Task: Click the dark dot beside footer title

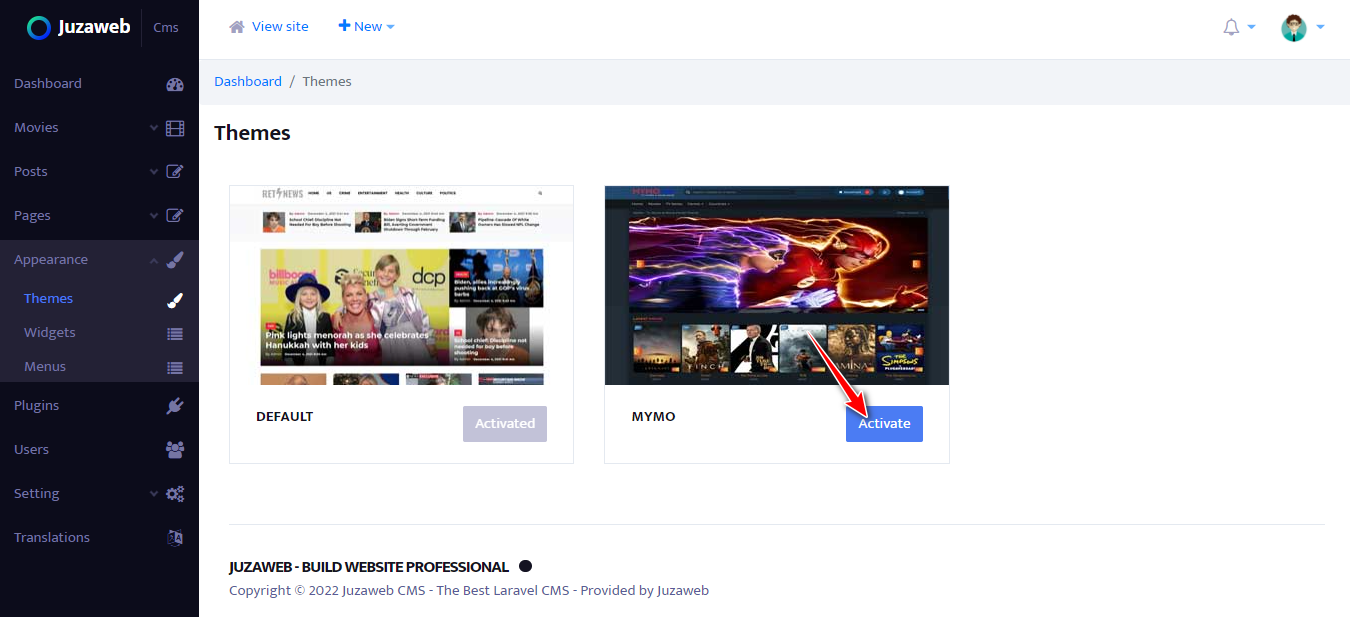Action: [x=525, y=566]
